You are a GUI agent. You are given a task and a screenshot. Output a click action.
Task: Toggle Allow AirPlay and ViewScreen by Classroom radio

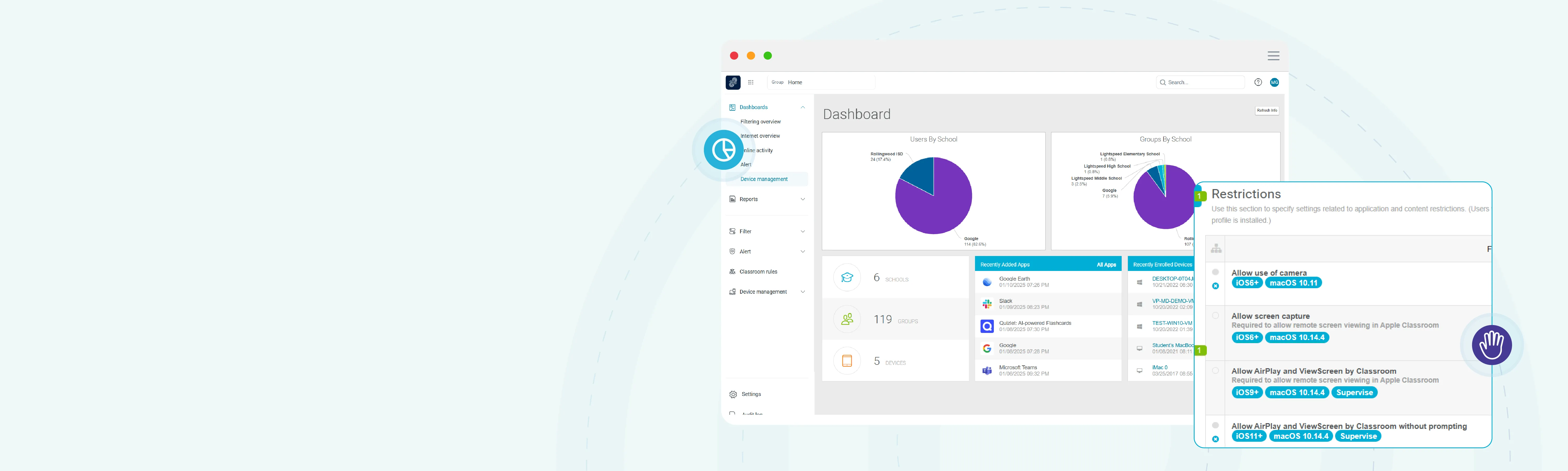click(1215, 371)
